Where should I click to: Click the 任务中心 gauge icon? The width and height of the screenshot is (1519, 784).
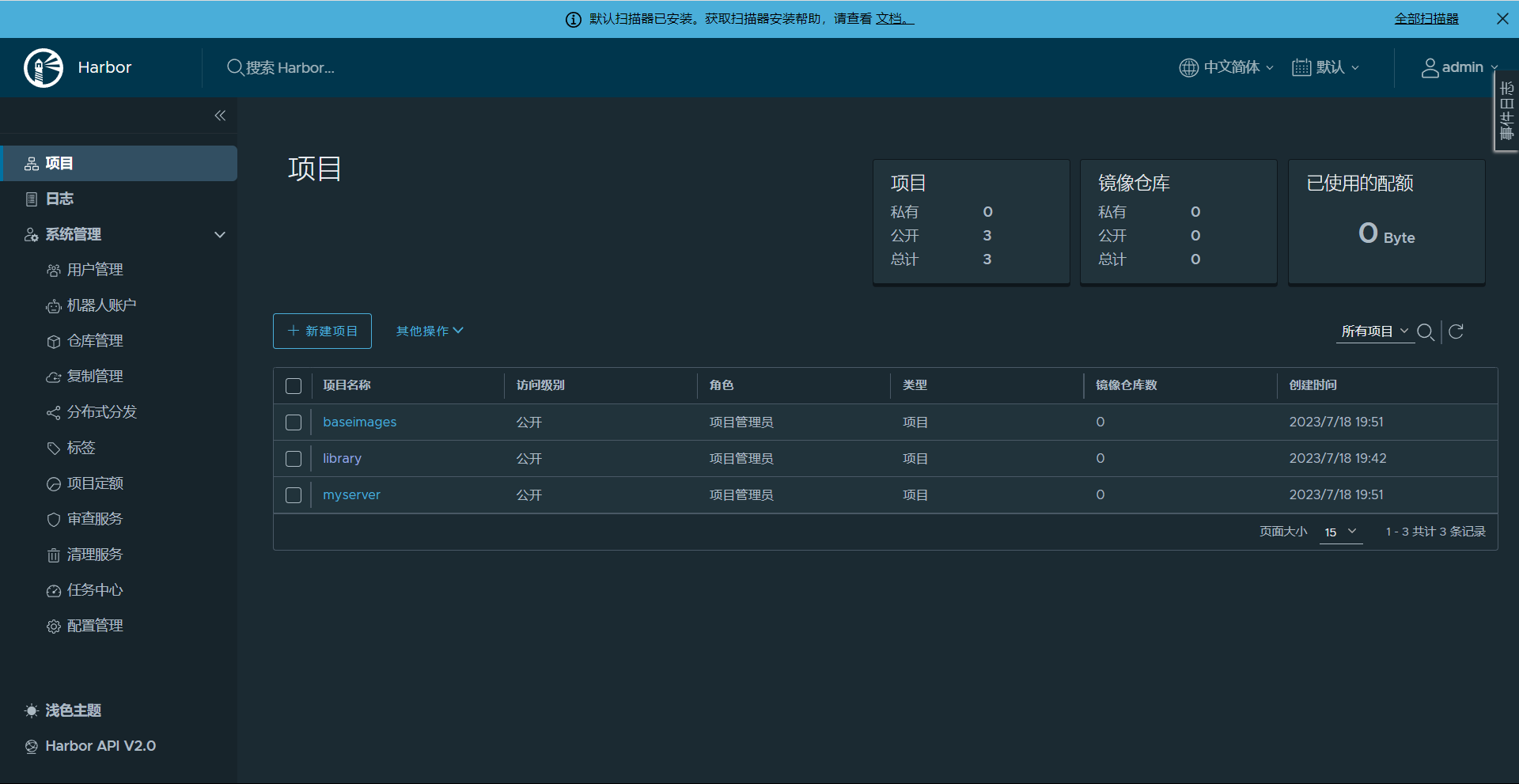(54, 591)
